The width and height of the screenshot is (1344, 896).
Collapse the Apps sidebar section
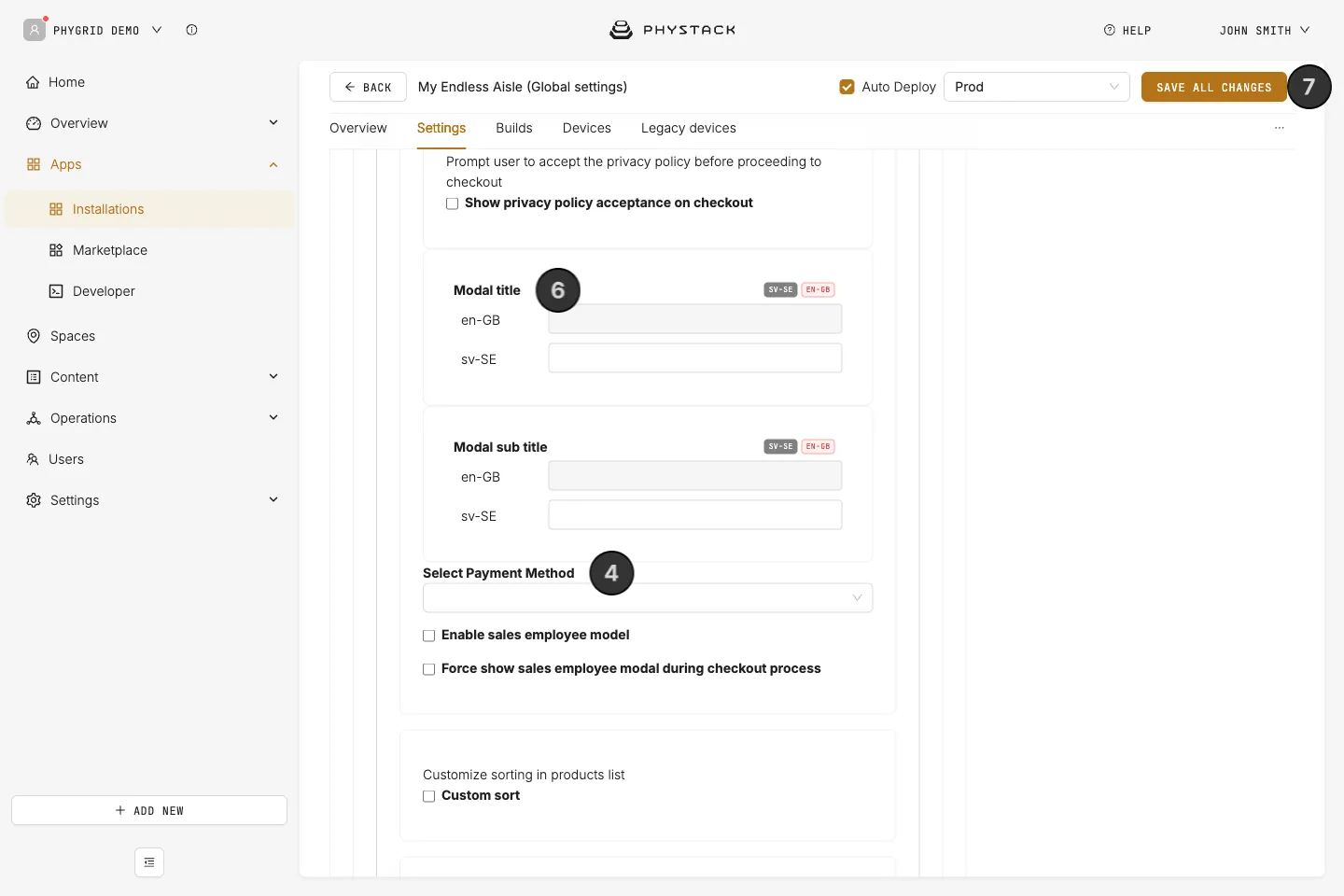[273, 164]
